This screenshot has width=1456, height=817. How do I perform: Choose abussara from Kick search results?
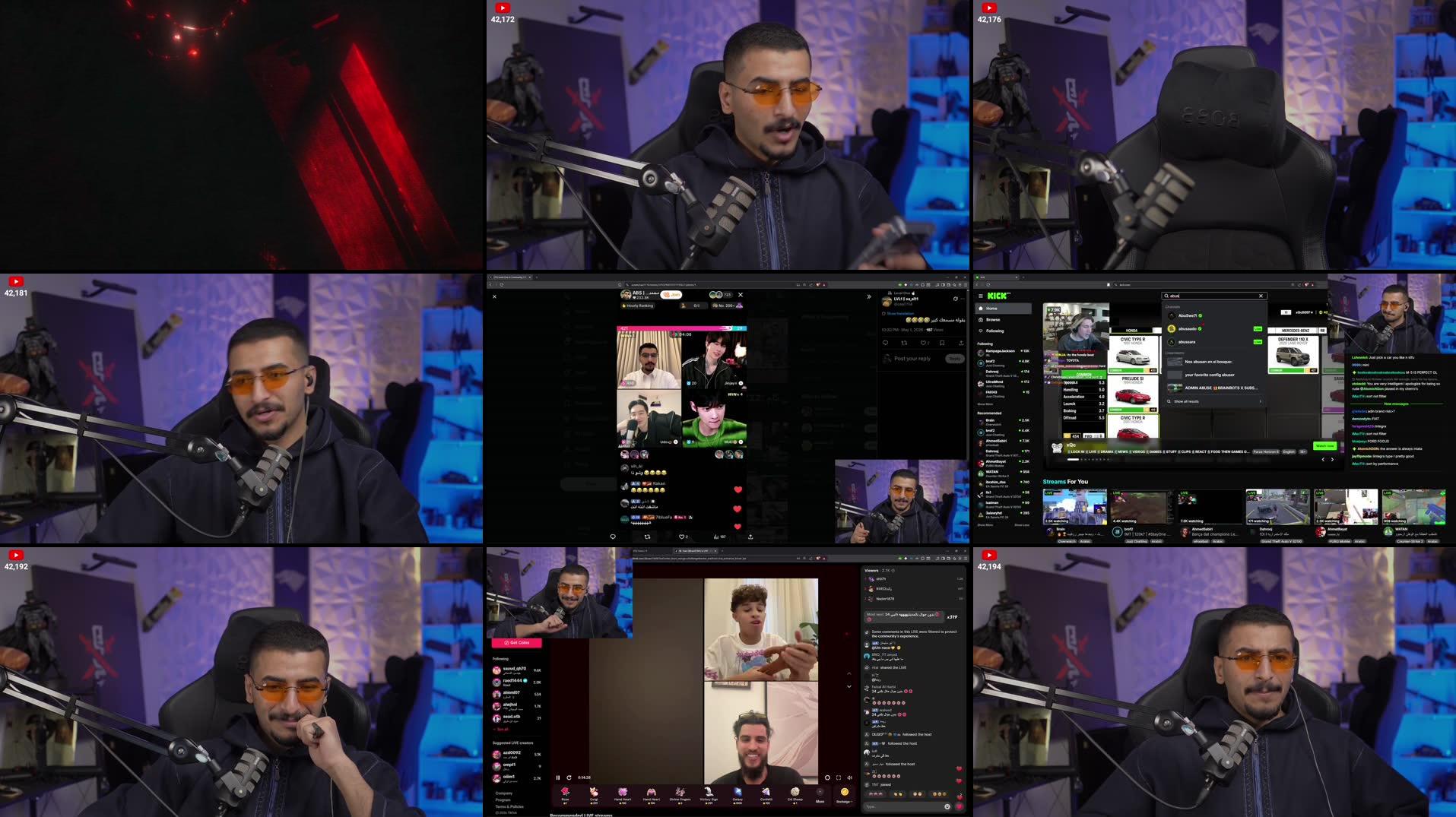tap(1213, 342)
